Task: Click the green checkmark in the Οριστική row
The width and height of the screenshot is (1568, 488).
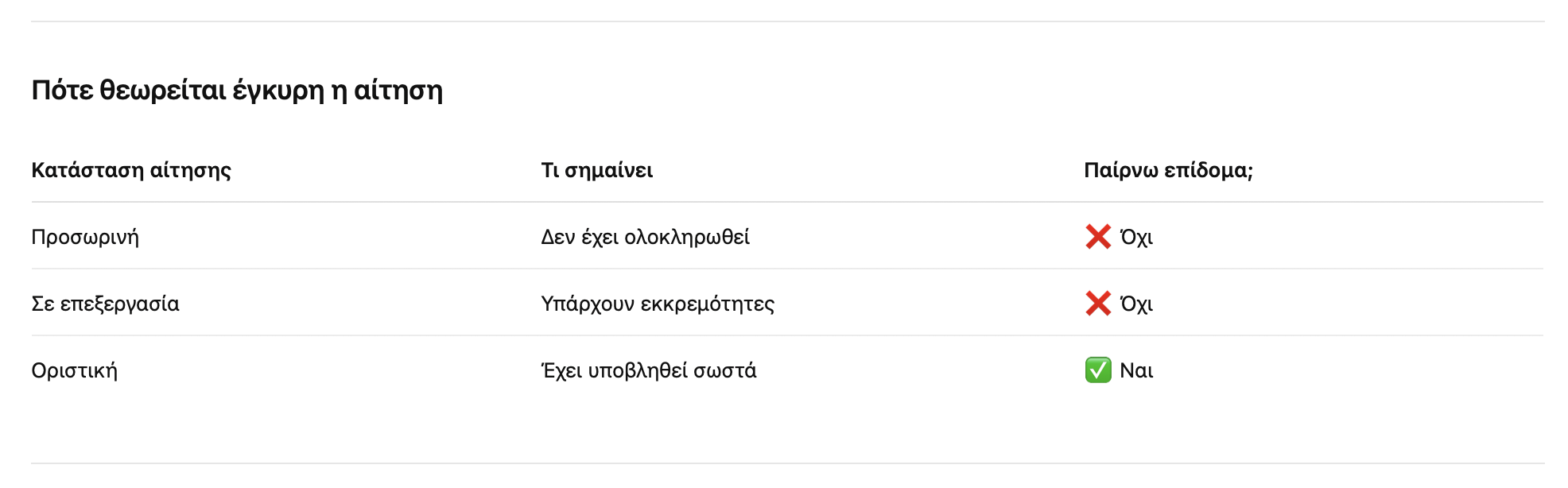Action: pos(1097,370)
